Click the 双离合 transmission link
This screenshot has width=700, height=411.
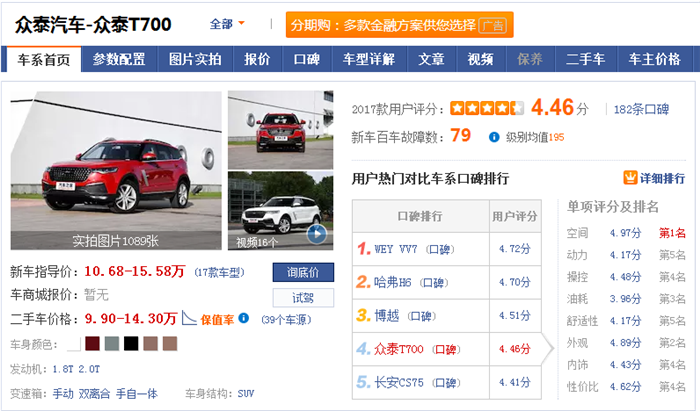[x=94, y=394]
